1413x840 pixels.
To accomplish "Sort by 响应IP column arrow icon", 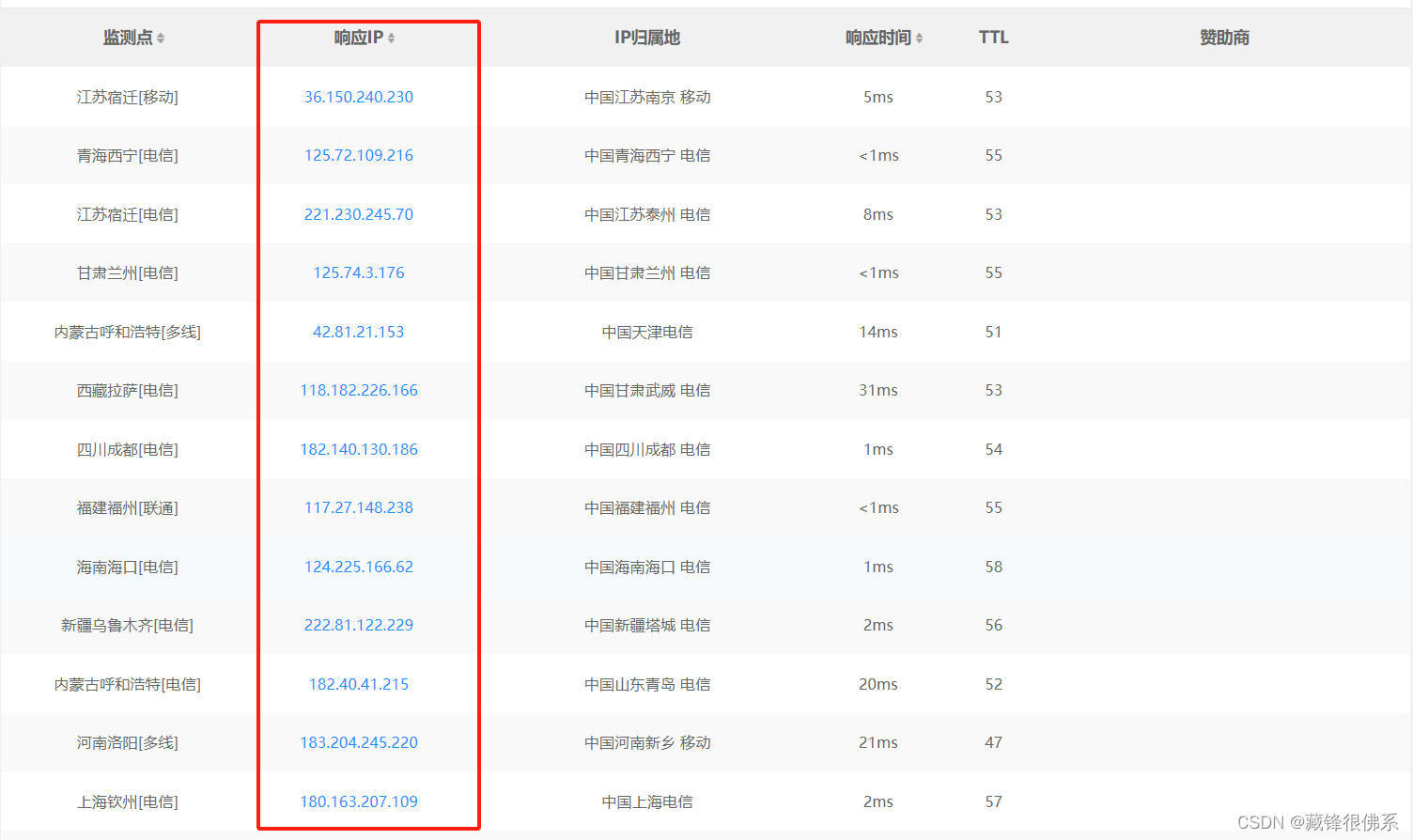I will click(391, 39).
